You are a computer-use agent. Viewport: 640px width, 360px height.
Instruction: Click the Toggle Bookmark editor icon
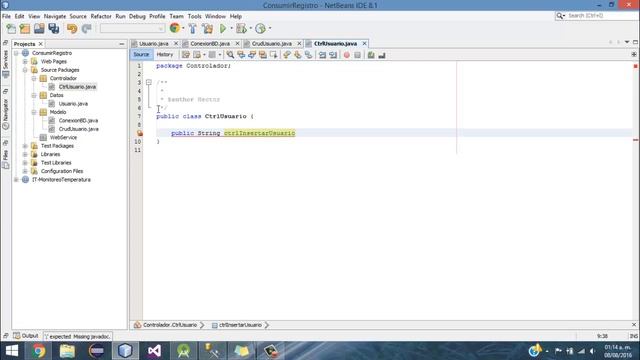309,55
